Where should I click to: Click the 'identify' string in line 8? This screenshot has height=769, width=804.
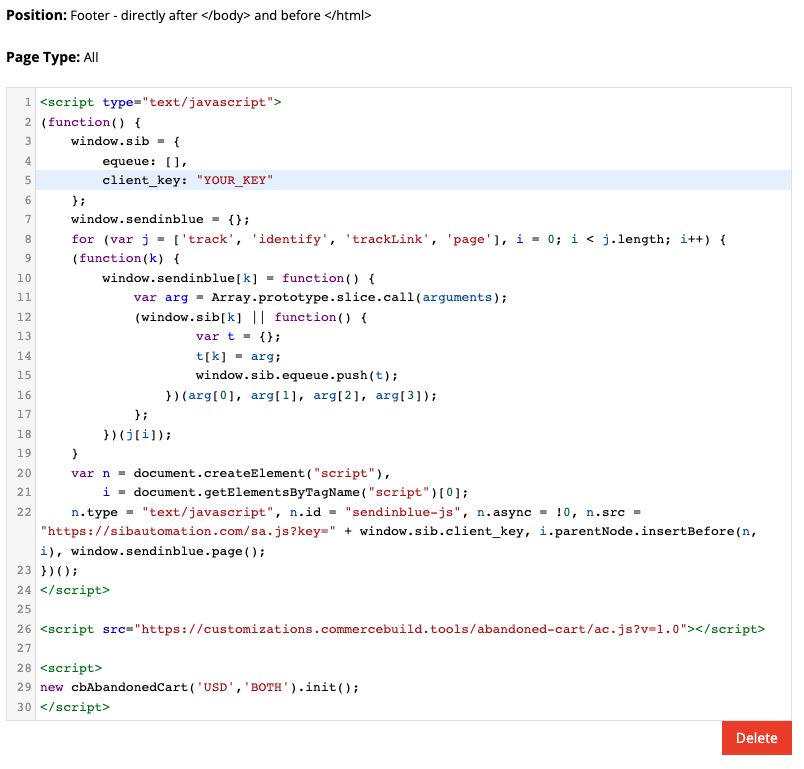point(290,239)
